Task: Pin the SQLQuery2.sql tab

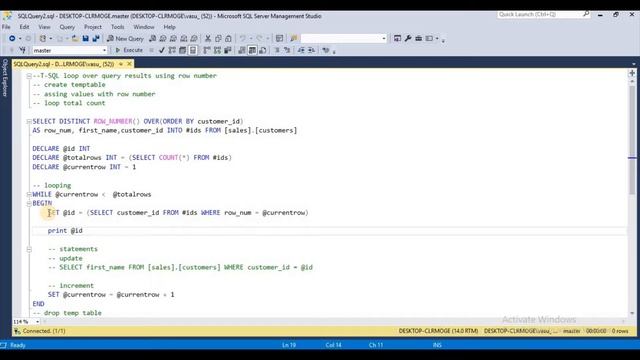Action: coord(121,64)
